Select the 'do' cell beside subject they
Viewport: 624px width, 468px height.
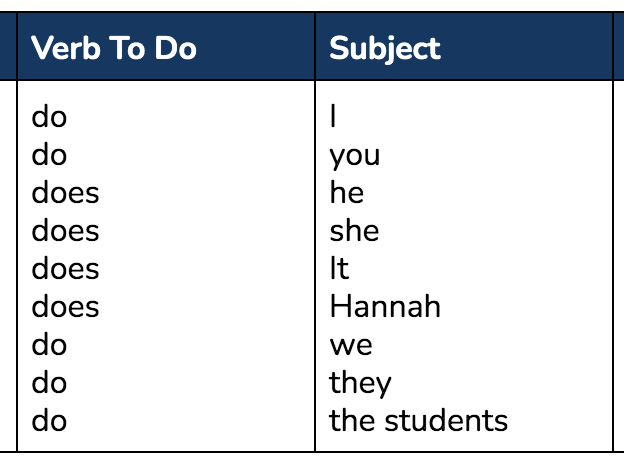(49, 383)
